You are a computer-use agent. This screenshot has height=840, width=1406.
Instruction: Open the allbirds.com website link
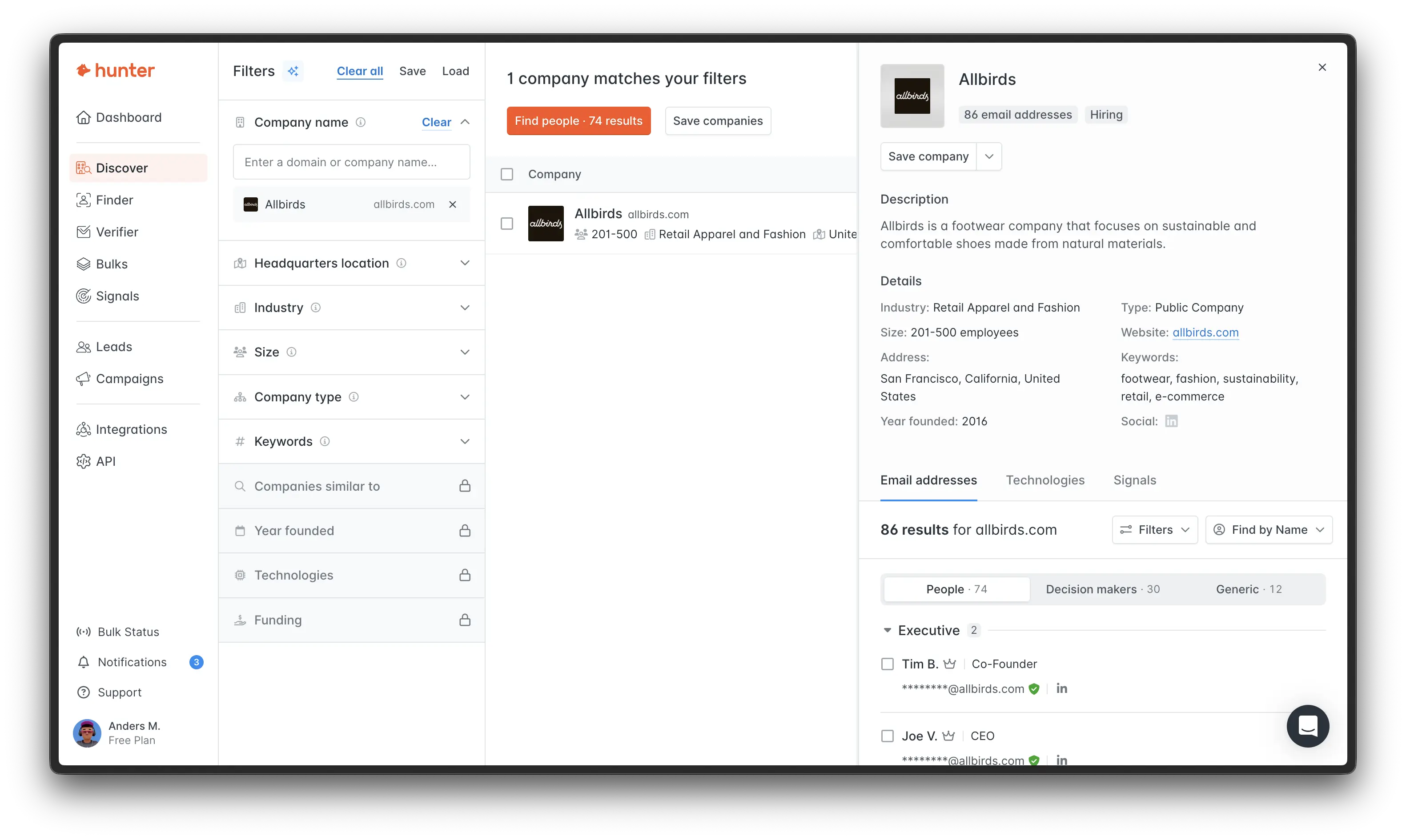tap(1205, 332)
